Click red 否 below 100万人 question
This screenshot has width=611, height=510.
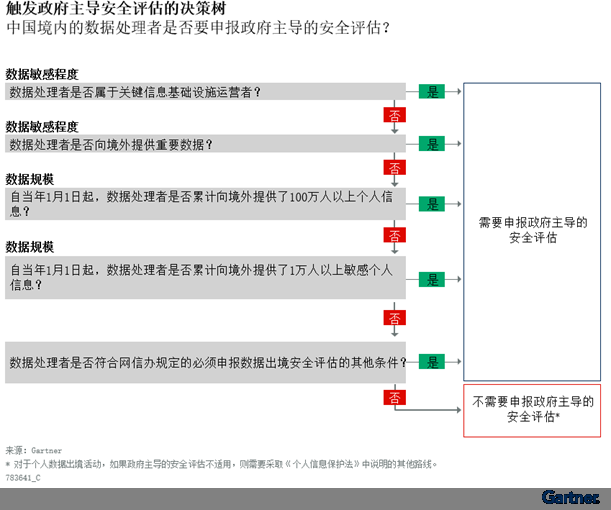(394, 235)
